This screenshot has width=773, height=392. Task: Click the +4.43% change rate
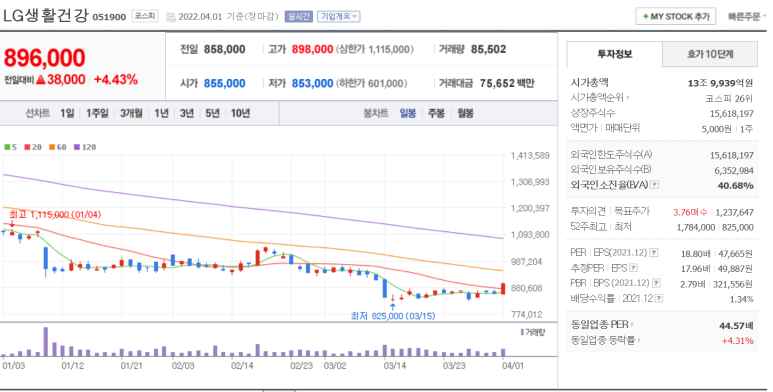click(116, 79)
